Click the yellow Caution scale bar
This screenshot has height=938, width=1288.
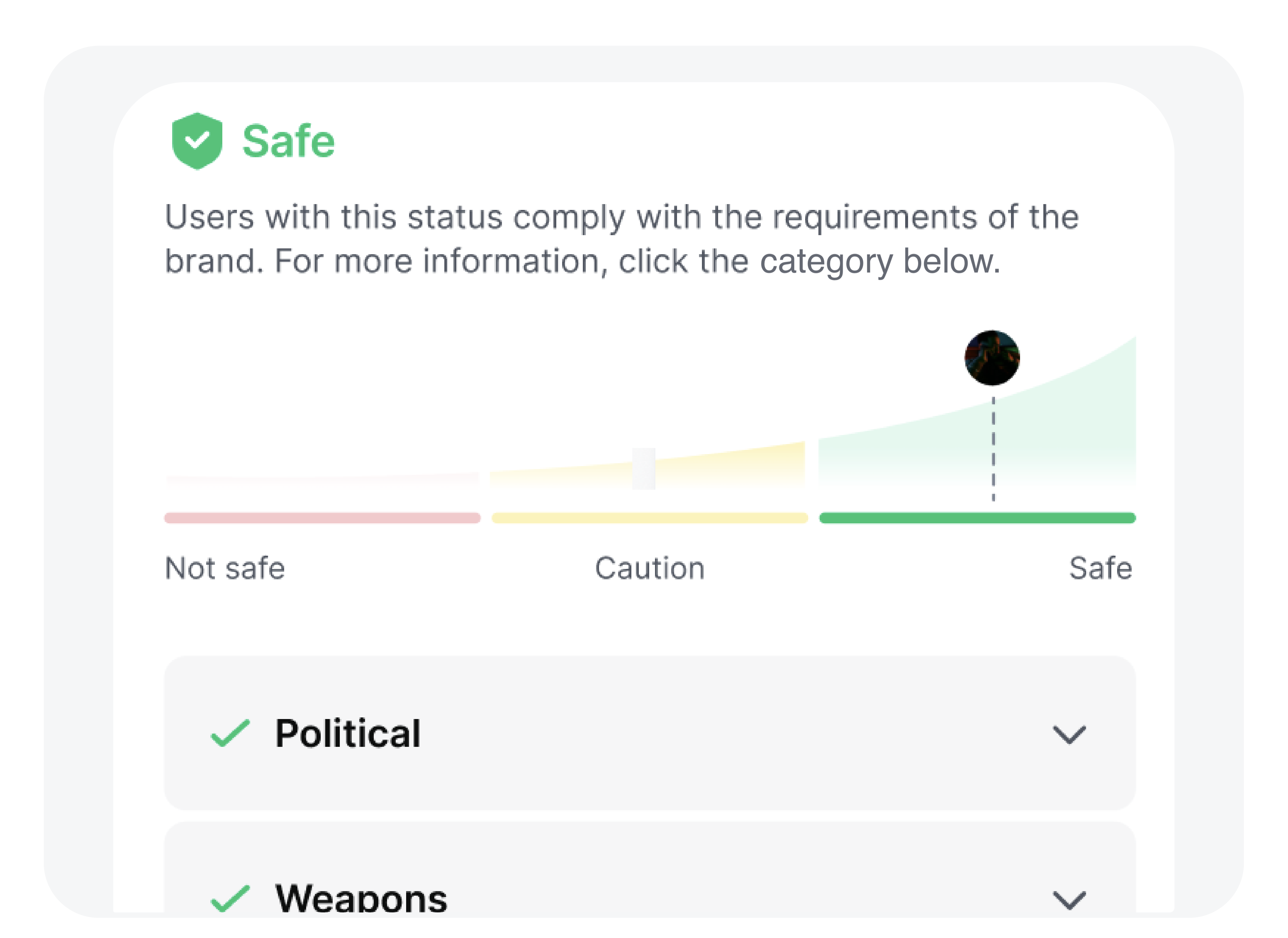[x=650, y=518]
